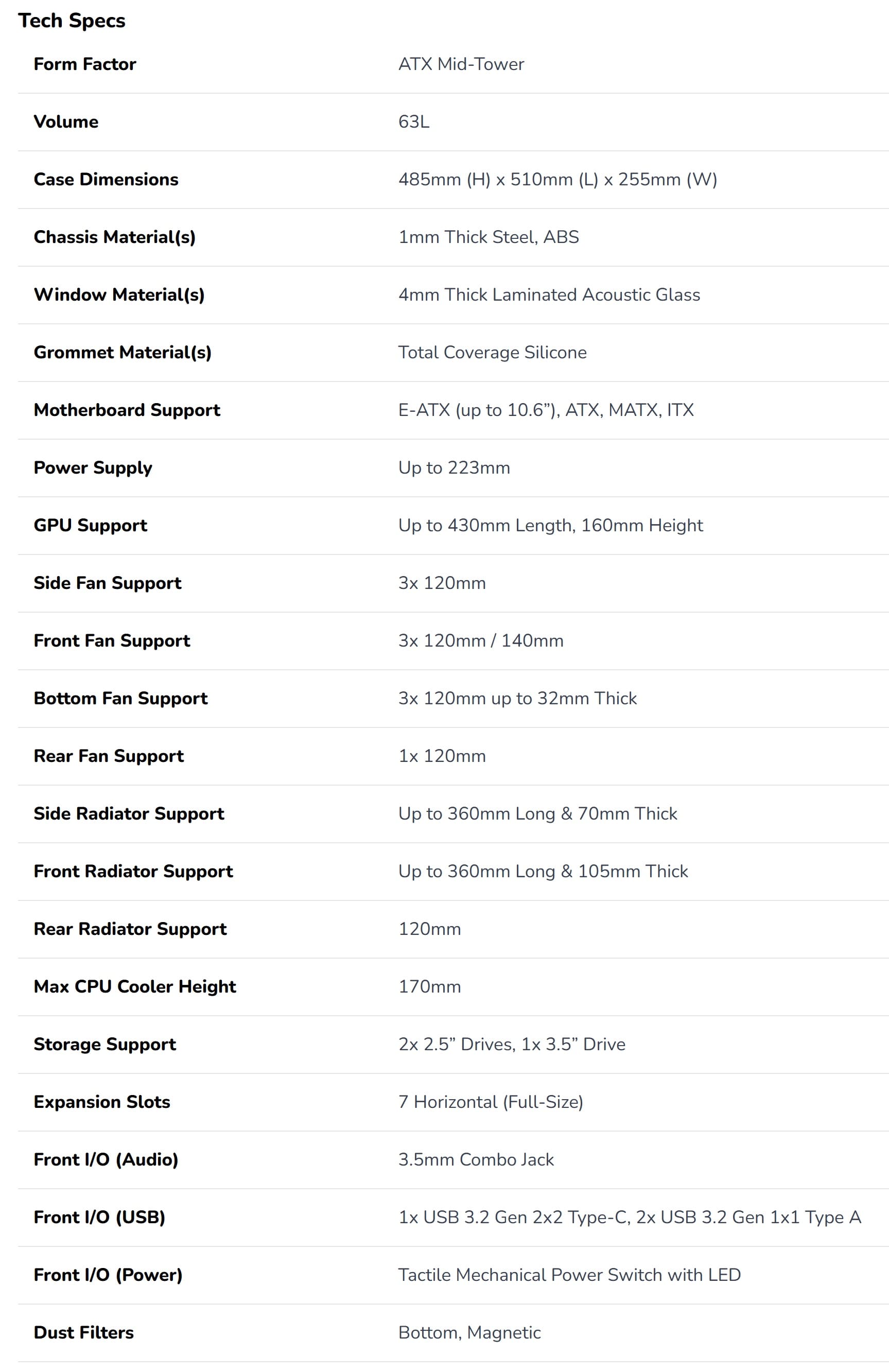Image resolution: width=889 pixels, height=1372 pixels.
Task: Click the Form Factor row label
Action: pos(85,64)
